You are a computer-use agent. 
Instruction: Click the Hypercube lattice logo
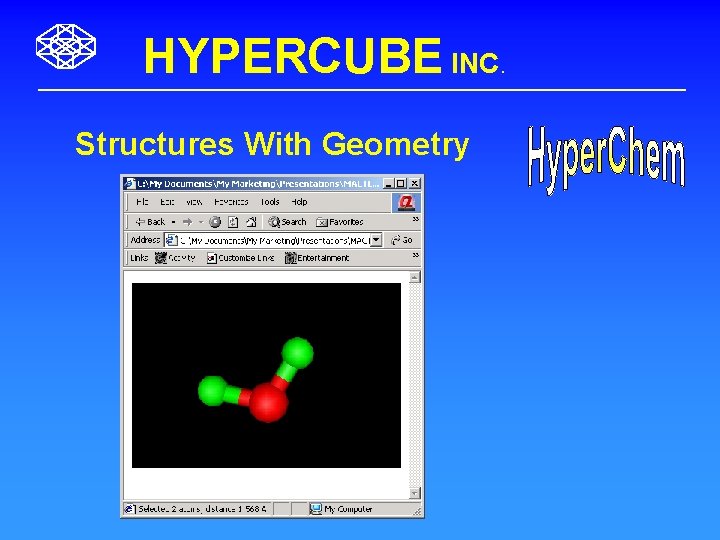pyautogui.click(x=66, y=46)
